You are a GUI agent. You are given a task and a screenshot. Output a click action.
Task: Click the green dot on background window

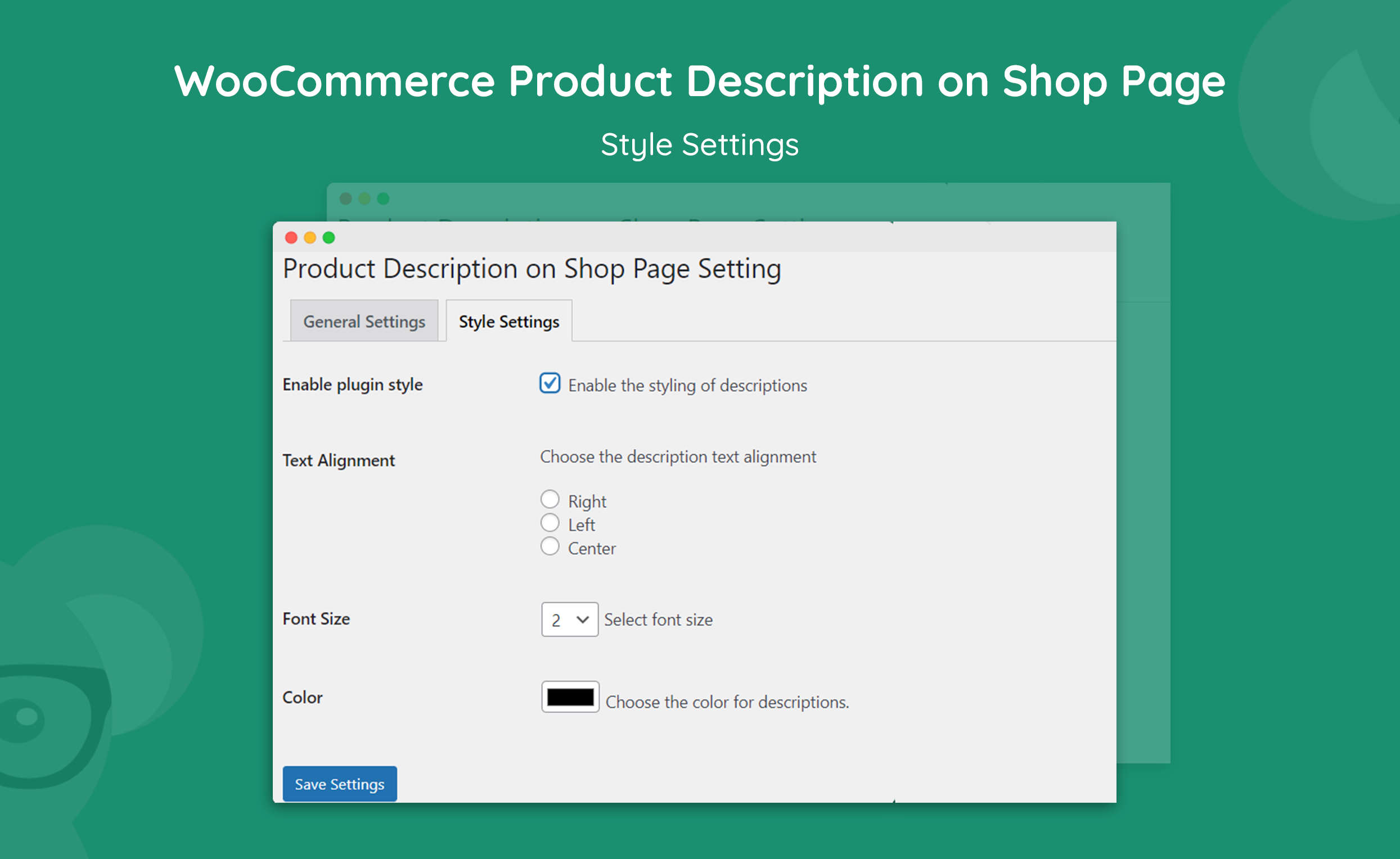pyautogui.click(x=384, y=198)
